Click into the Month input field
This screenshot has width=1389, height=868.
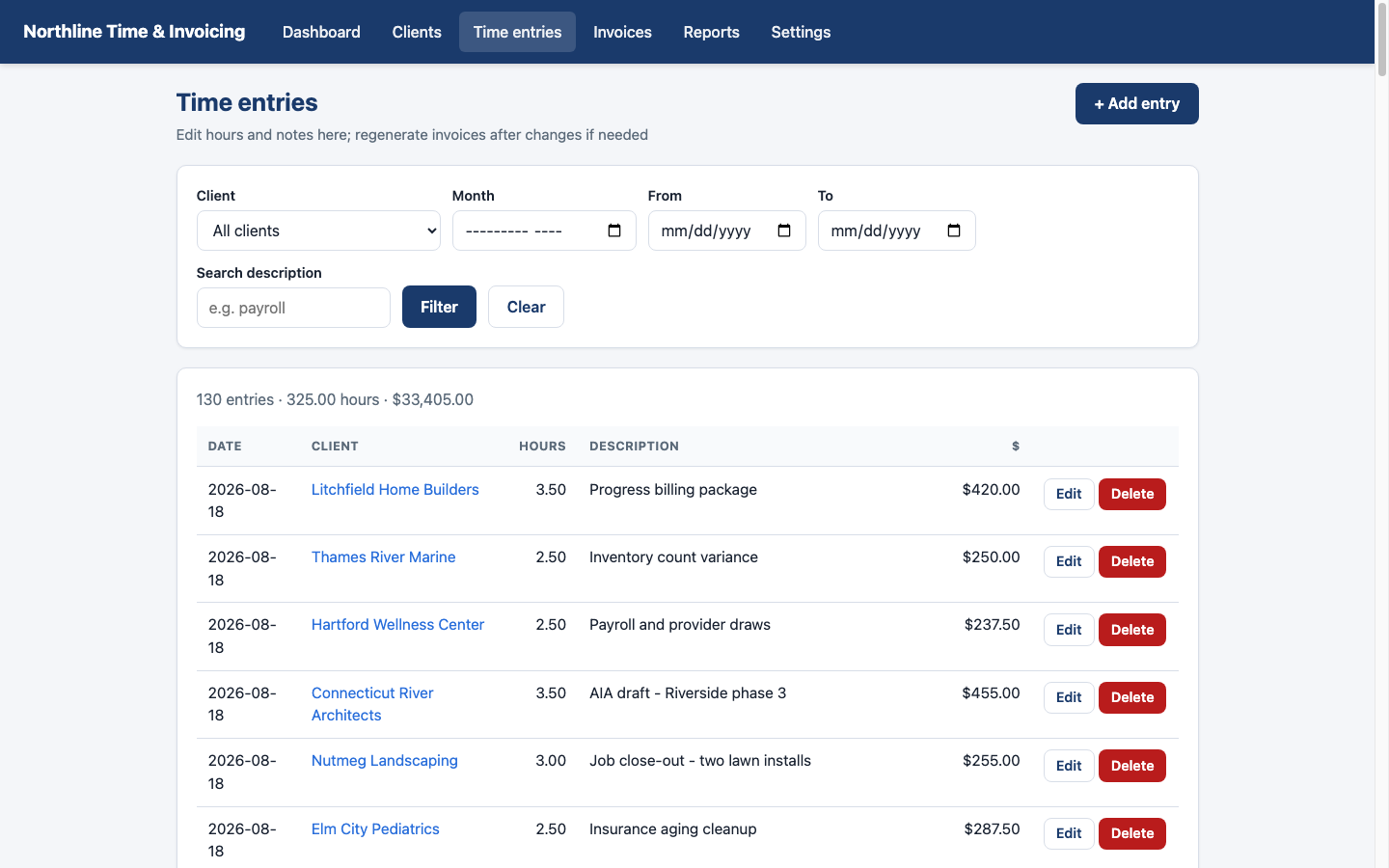[544, 231]
